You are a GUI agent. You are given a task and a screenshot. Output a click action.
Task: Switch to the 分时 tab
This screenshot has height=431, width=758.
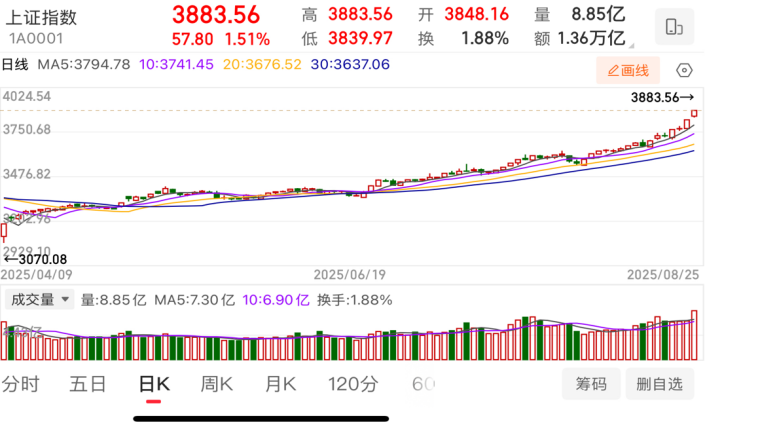click(x=21, y=384)
